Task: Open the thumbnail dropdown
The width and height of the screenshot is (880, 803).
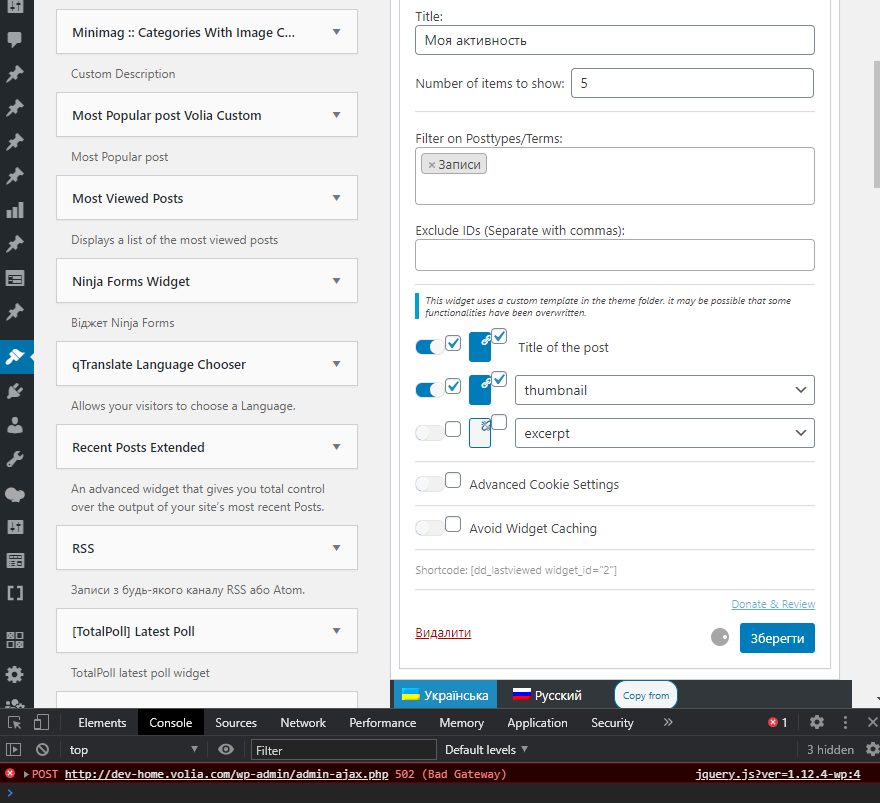Action: (x=664, y=390)
